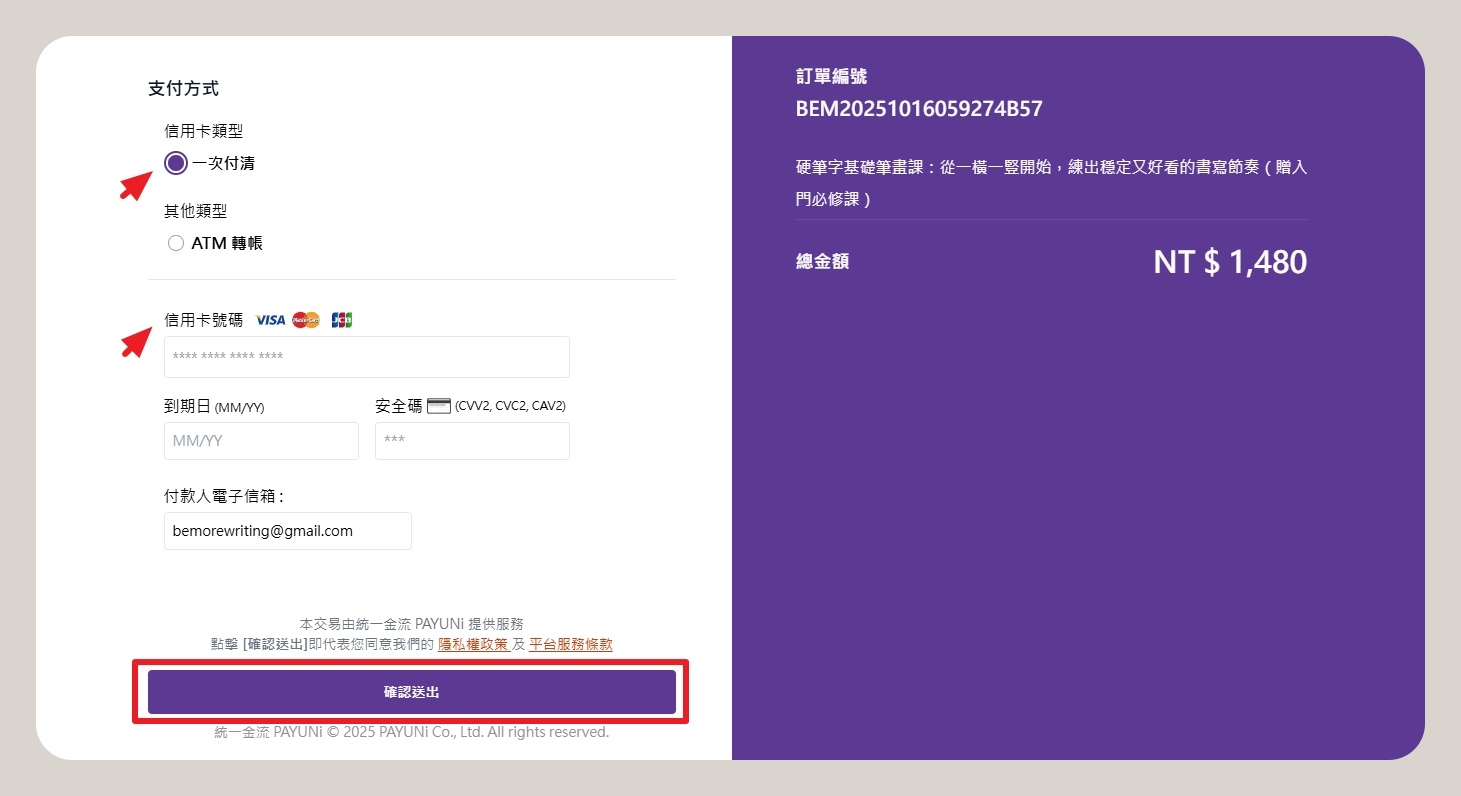The image size is (1461, 796).
Task: Enable the credit card one-time payment radio button
Action: [x=175, y=162]
